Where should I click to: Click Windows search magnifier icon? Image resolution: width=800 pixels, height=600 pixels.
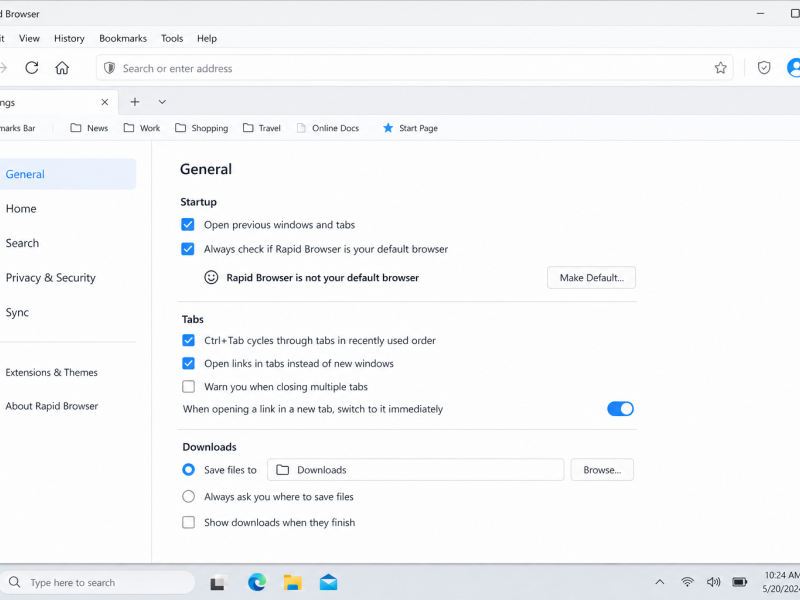coord(15,582)
